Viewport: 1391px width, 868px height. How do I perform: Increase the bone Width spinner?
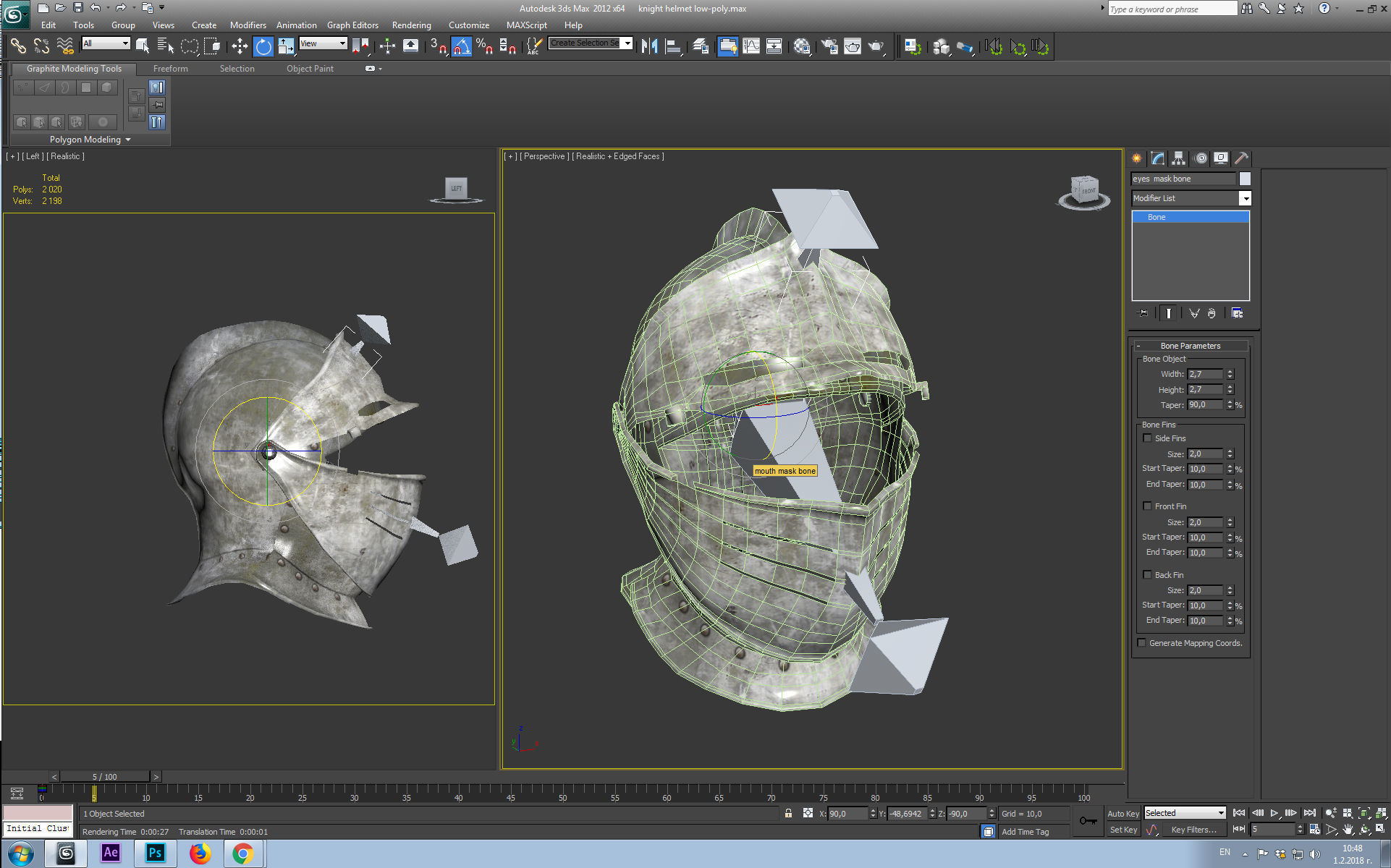pyautogui.click(x=1230, y=372)
